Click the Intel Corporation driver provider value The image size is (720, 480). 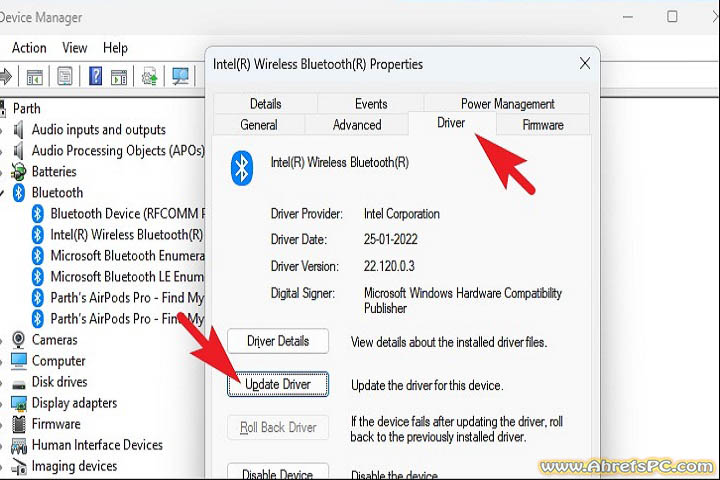tap(402, 214)
